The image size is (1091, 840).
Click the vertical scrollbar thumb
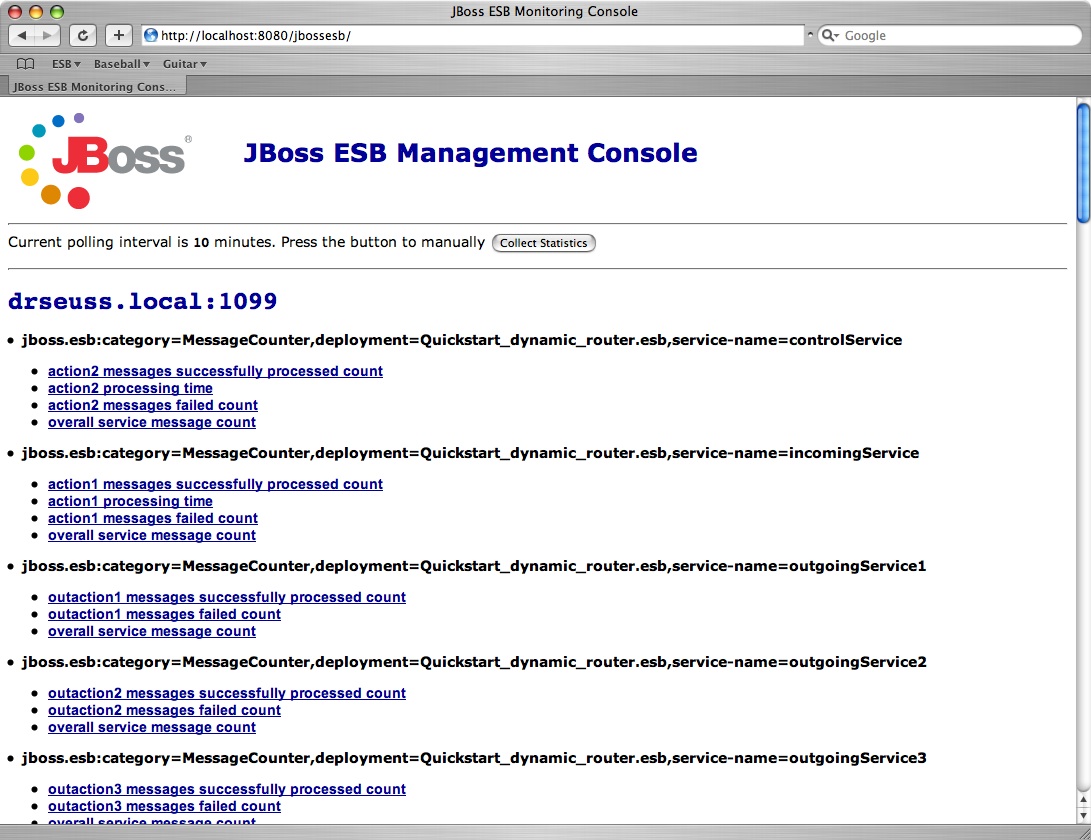pyautogui.click(x=1083, y=163)
